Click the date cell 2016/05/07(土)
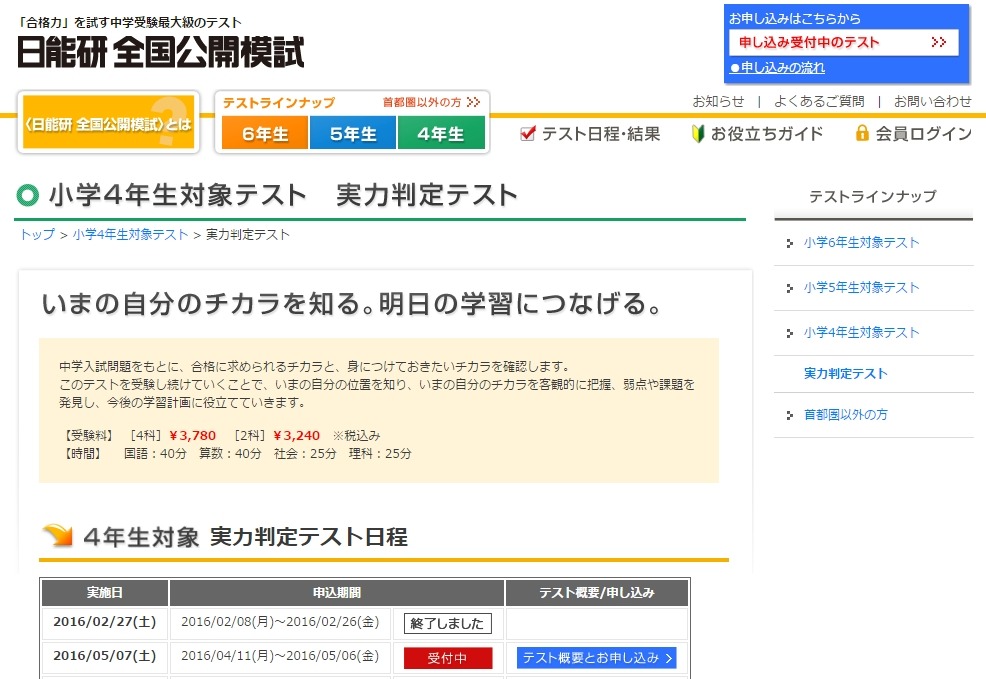The width and height of the screenshot is (986, 679). [x=105, y=656]
